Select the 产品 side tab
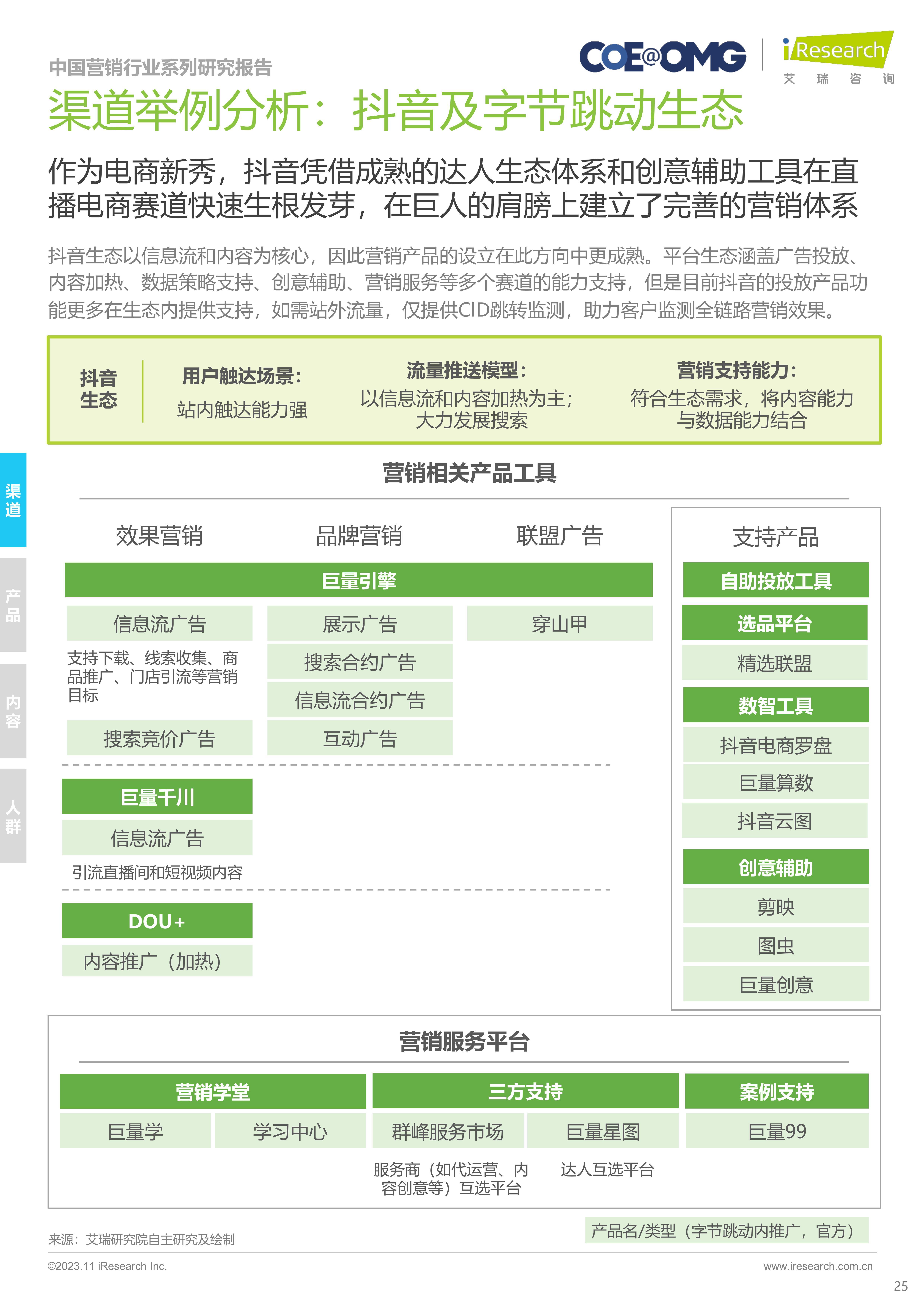 pos(13,605)
